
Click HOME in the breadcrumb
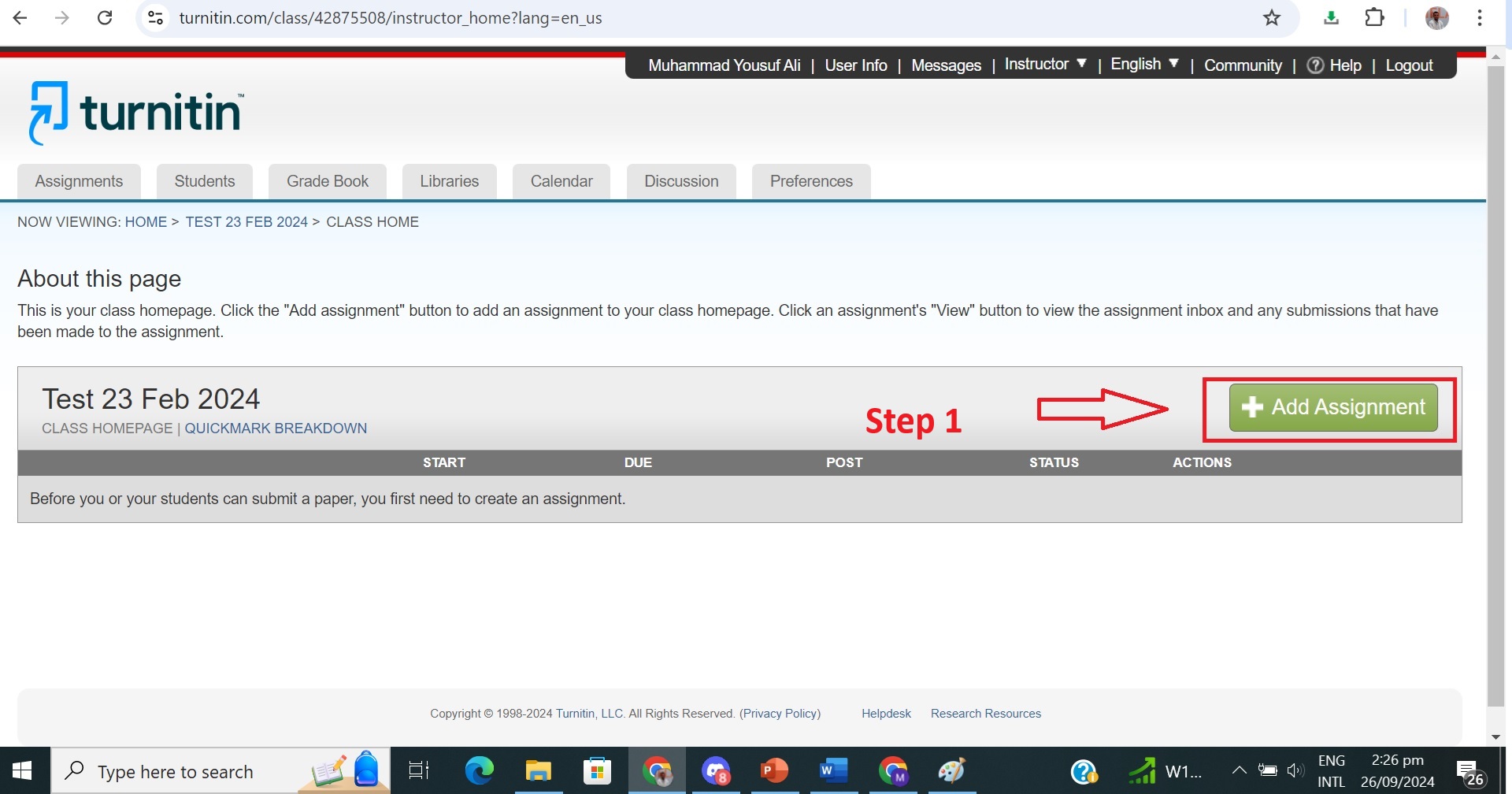click(146, 222)
